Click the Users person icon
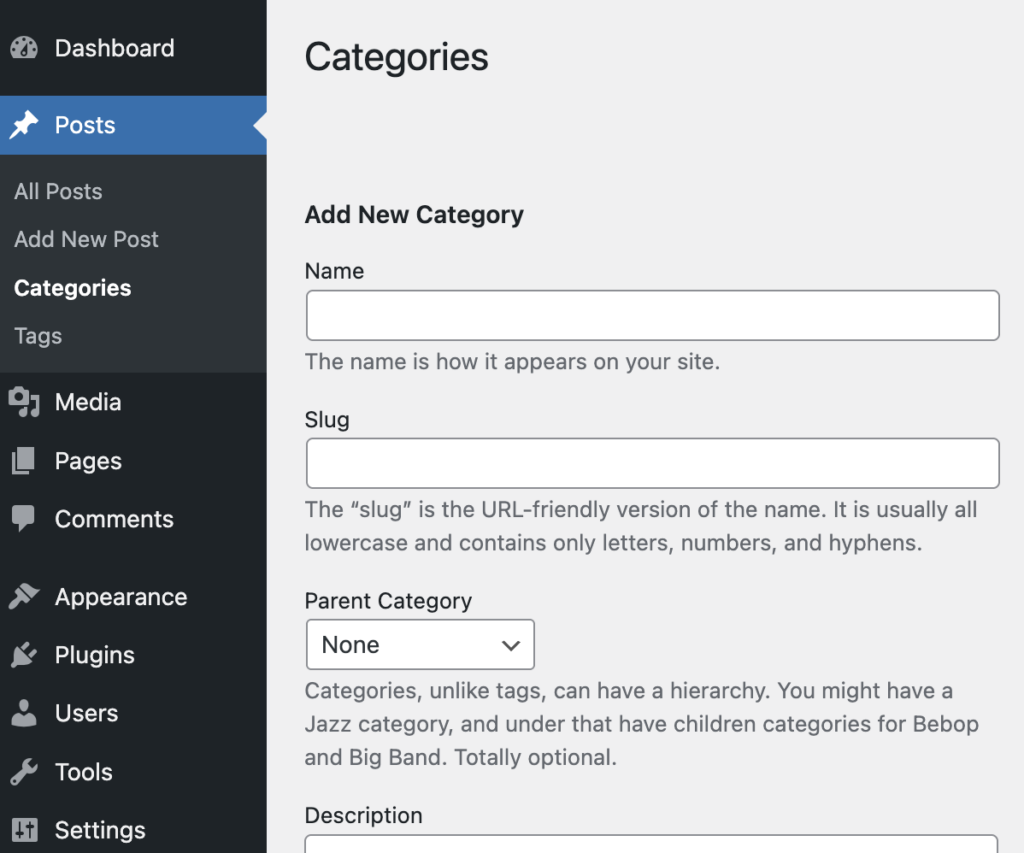 coord(24,713)
